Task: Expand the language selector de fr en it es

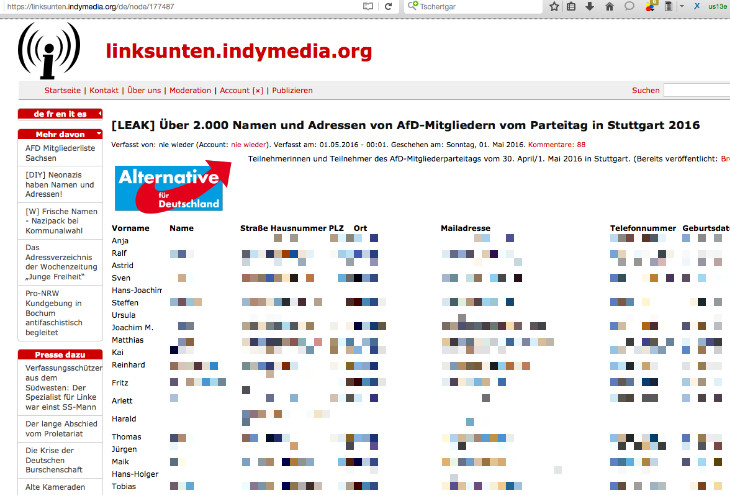Action: point(60,114)
